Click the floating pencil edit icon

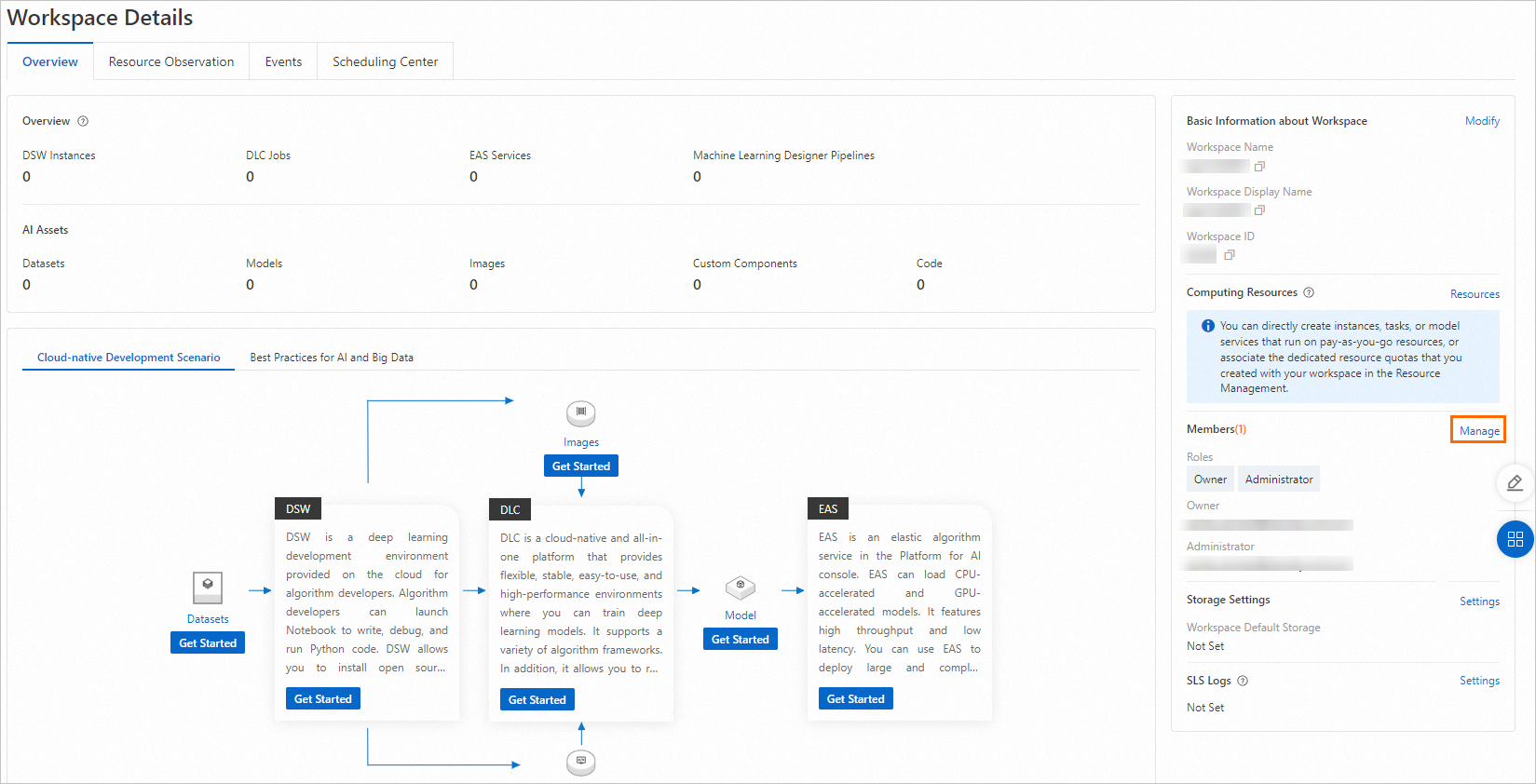point(1515,482)
